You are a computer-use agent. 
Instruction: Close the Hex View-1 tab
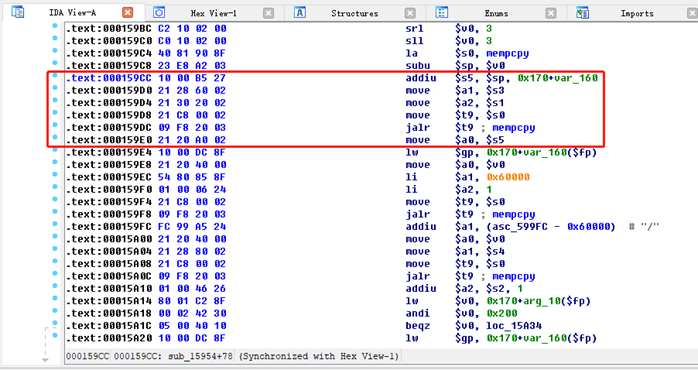268,13
